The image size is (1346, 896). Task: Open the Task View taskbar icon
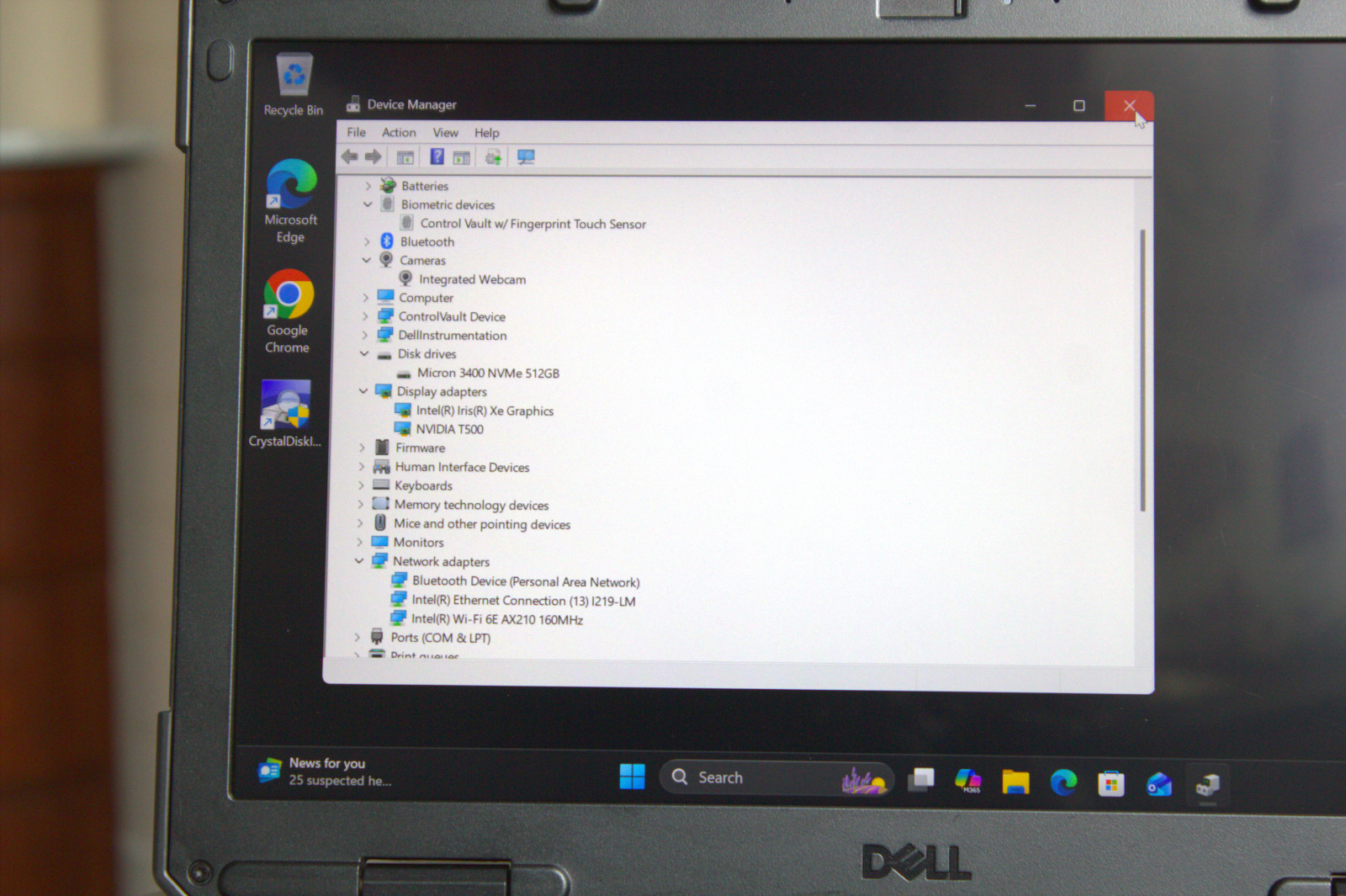pos(921,780)
